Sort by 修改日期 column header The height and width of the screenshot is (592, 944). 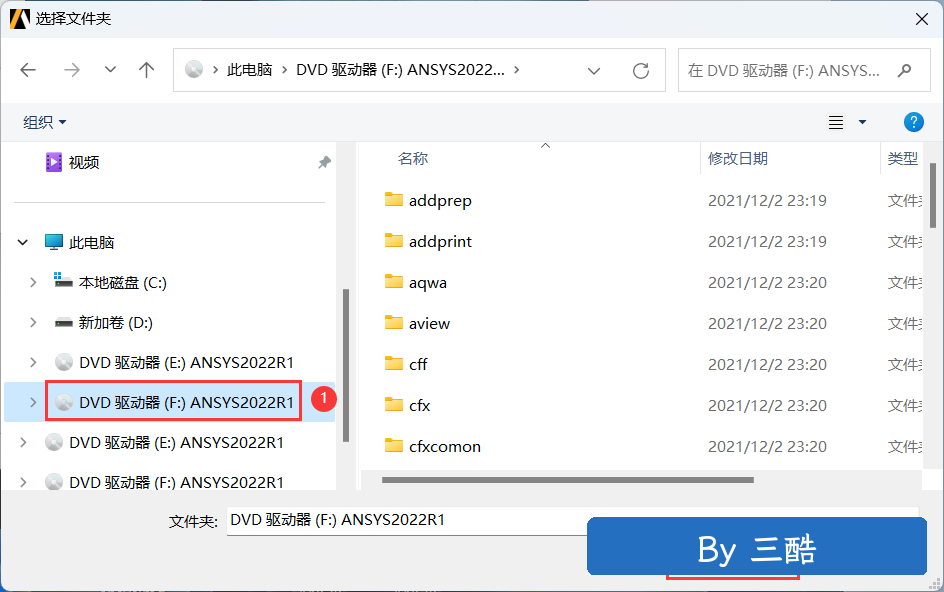(x=738, y=158)
